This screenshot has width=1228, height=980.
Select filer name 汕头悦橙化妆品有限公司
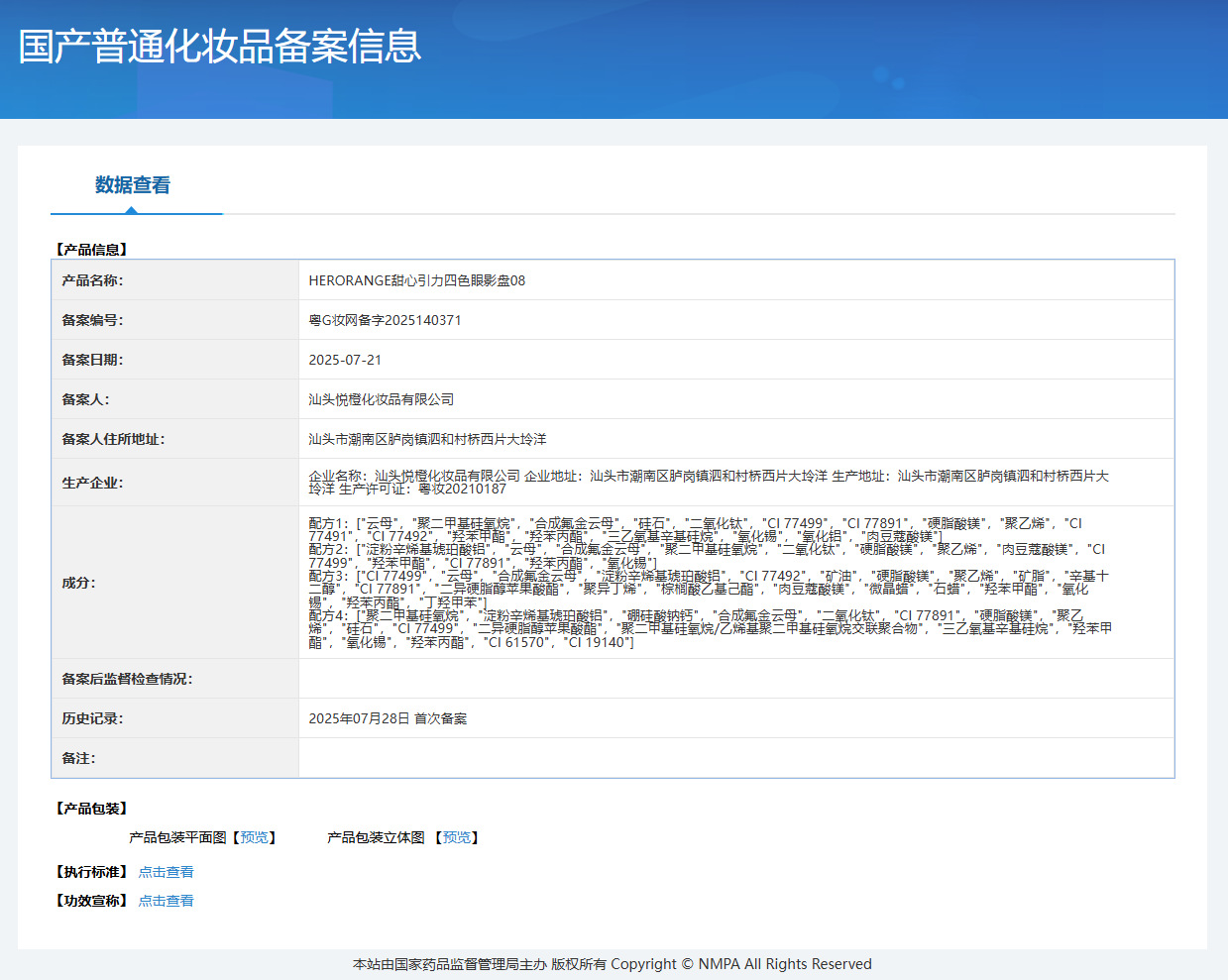382,399
